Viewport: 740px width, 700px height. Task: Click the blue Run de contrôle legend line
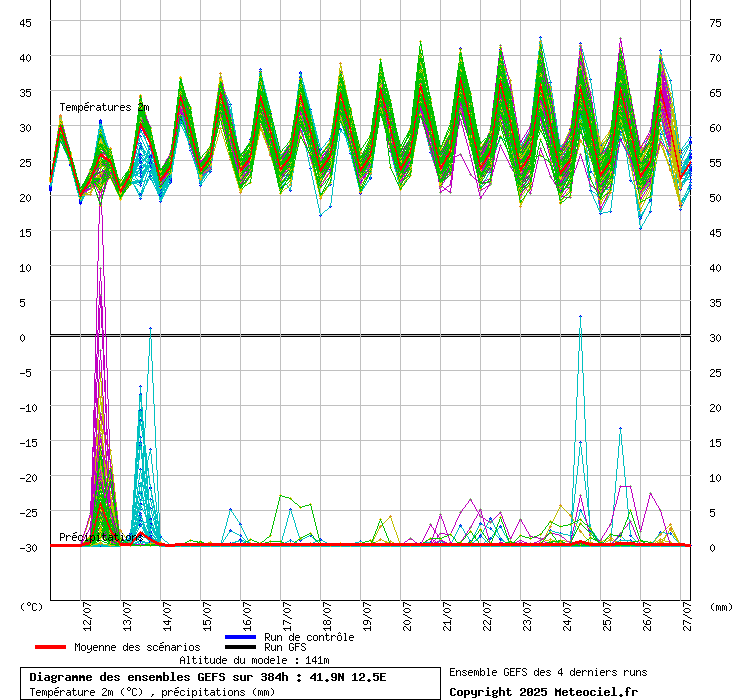click(x=240, y=637)
